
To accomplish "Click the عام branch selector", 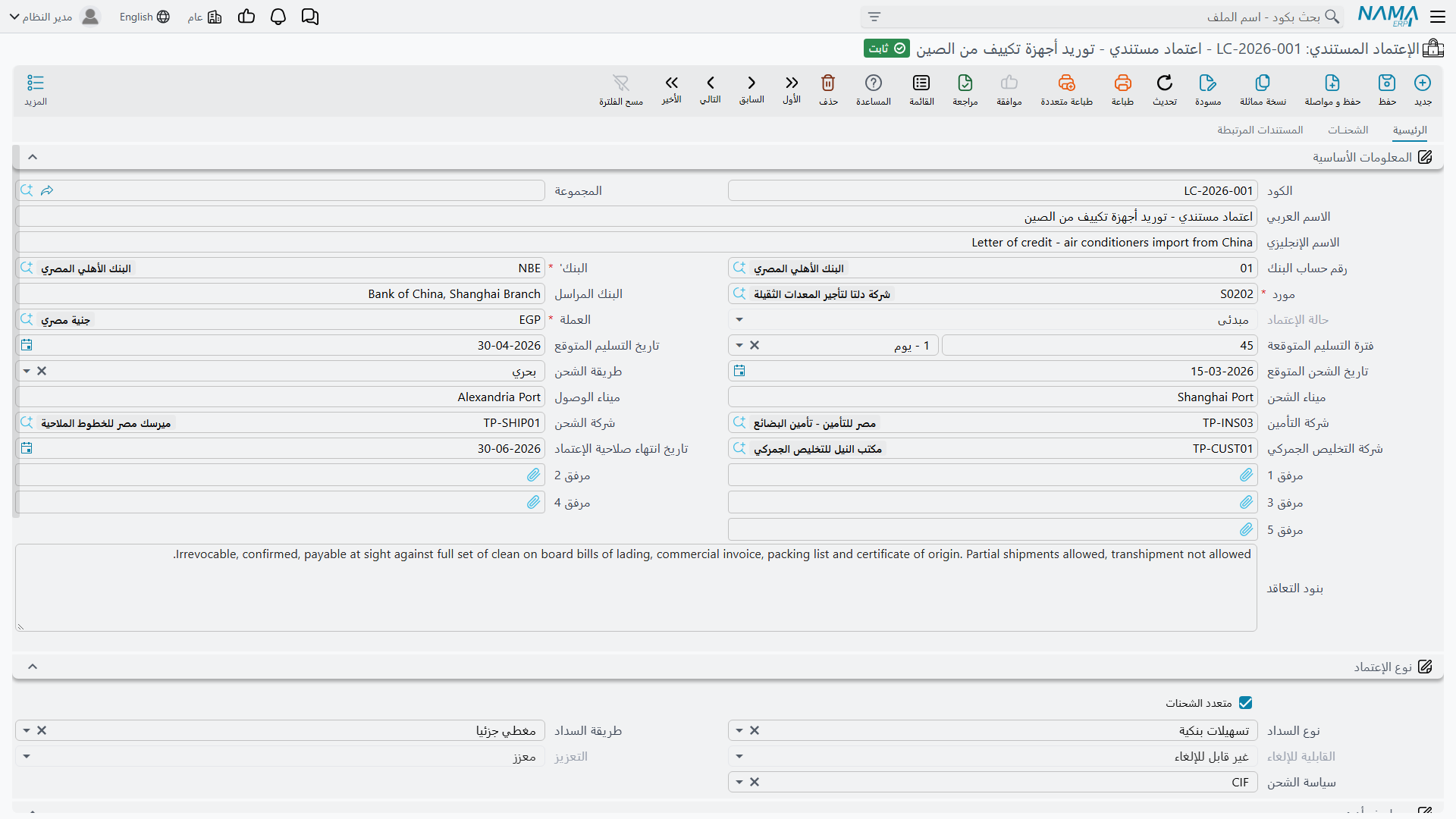I will (x=205, y=17).
